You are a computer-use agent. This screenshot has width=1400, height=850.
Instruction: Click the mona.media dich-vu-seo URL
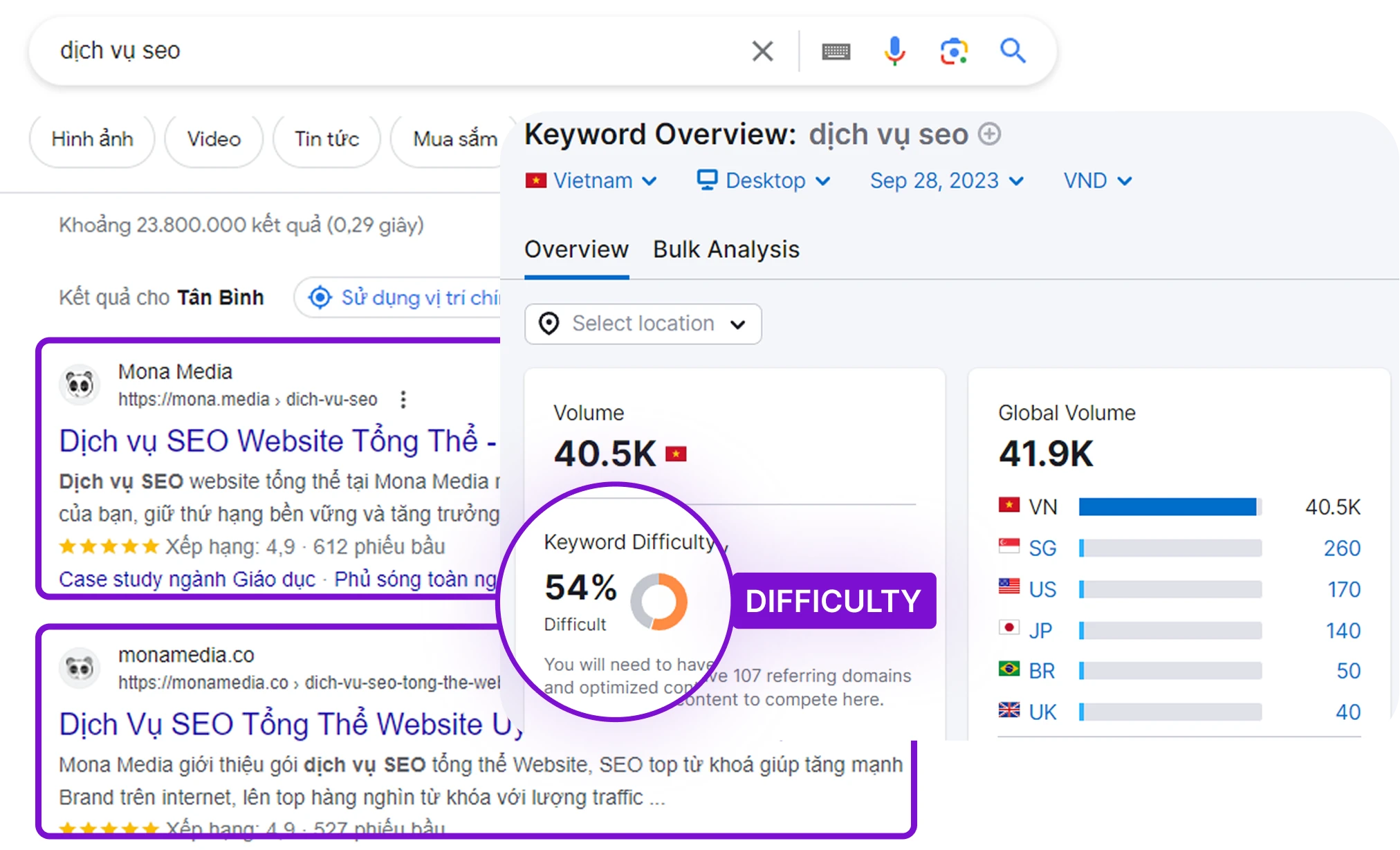click(x=248, y=399)
